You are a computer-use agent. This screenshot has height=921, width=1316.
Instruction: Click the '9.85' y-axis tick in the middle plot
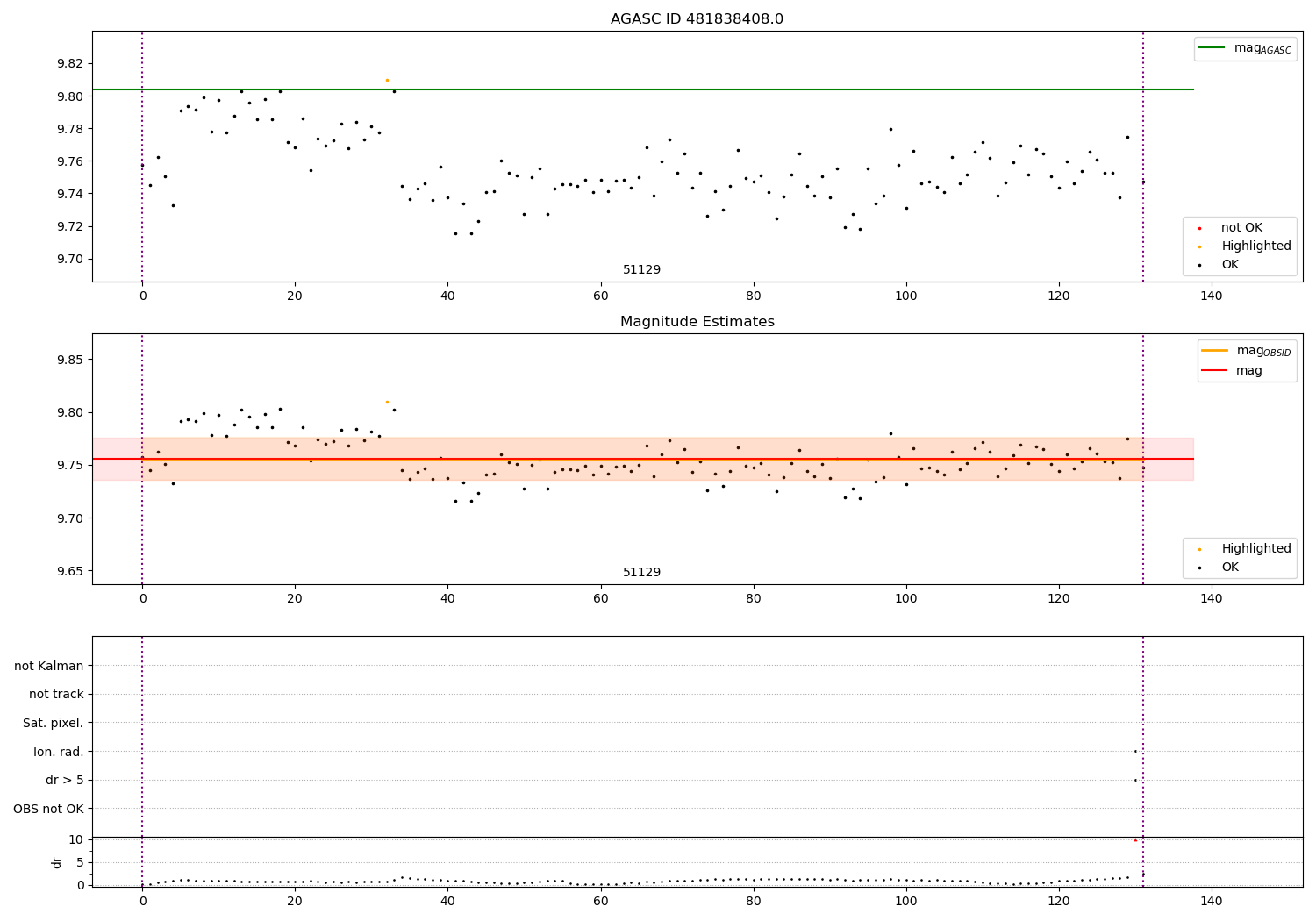click(70, 360)
